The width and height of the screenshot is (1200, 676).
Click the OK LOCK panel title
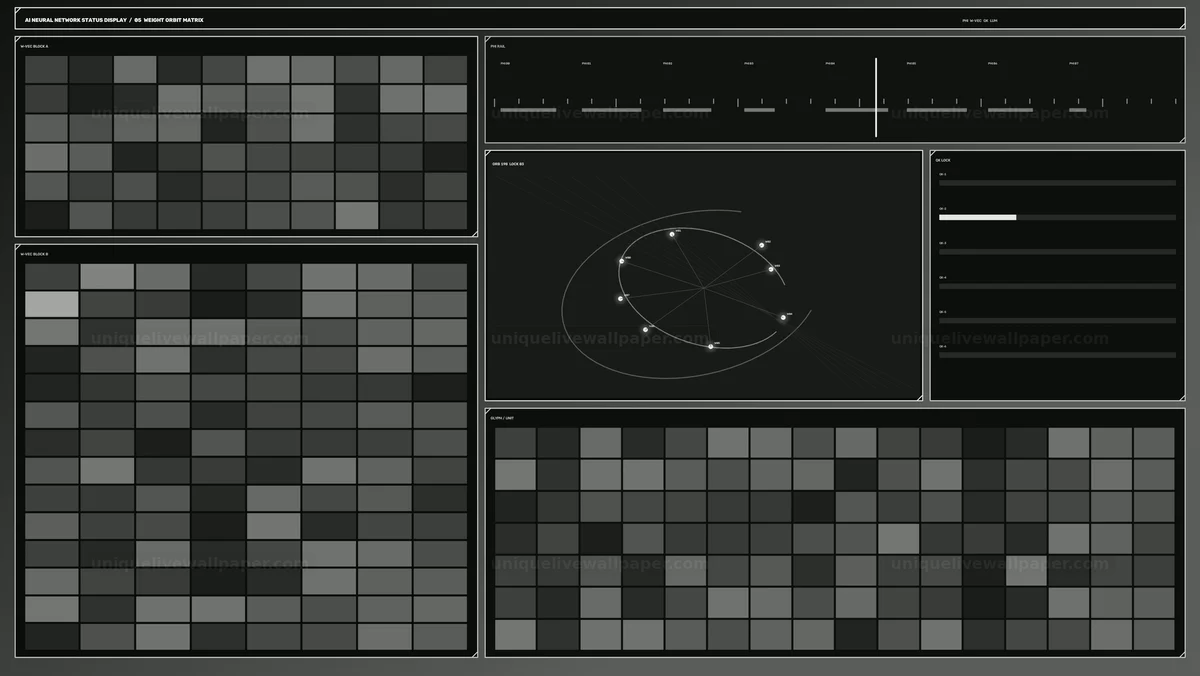tap(943, 160)
